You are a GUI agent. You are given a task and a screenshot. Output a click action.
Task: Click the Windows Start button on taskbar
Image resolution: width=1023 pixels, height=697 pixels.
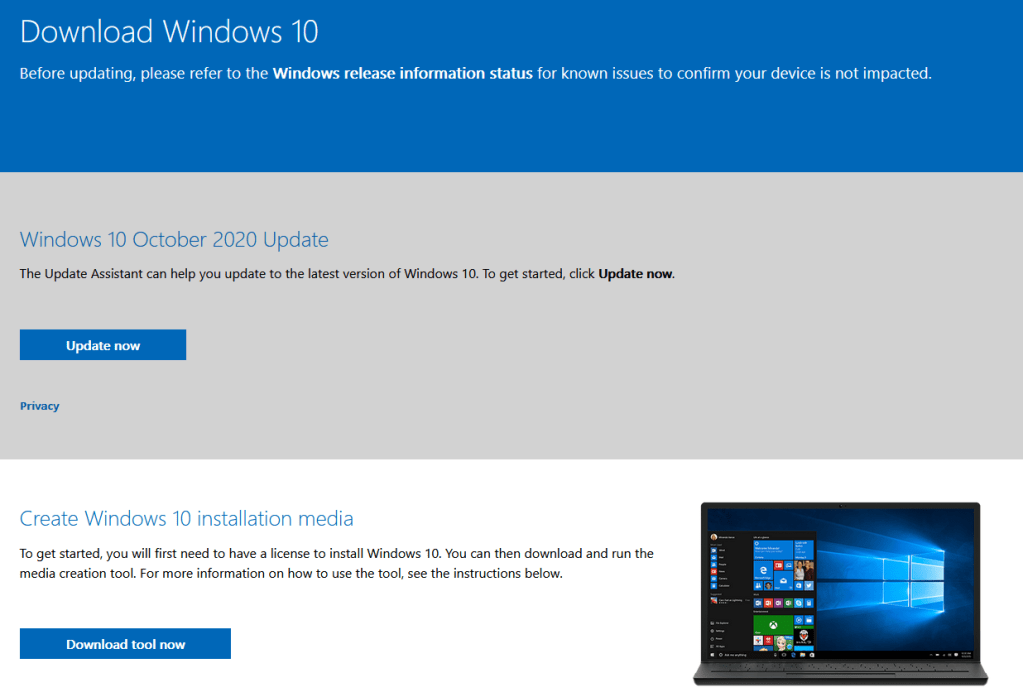coord(712,654)
